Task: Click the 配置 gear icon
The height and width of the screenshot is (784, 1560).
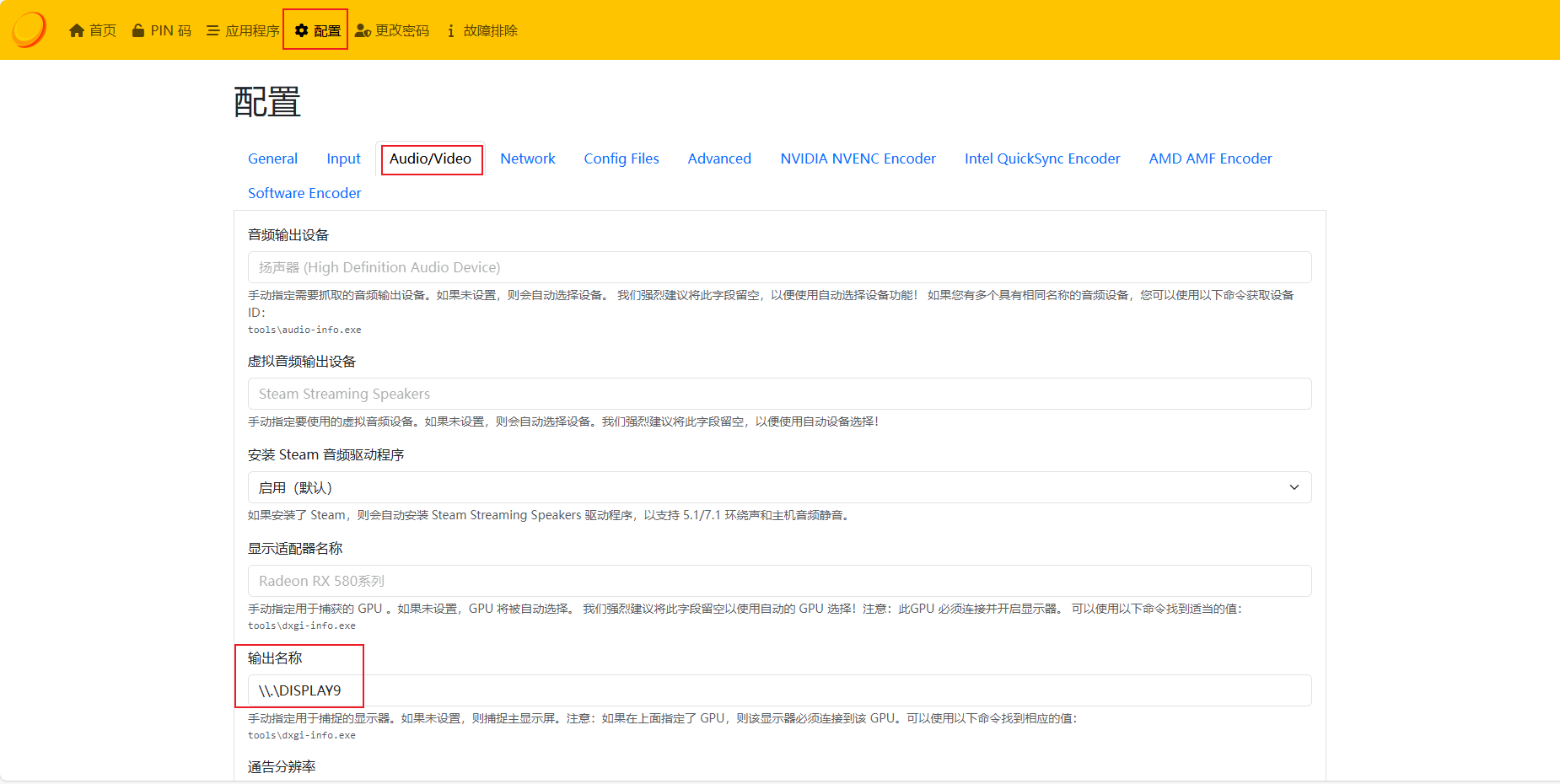Action: tap(301, 31)
